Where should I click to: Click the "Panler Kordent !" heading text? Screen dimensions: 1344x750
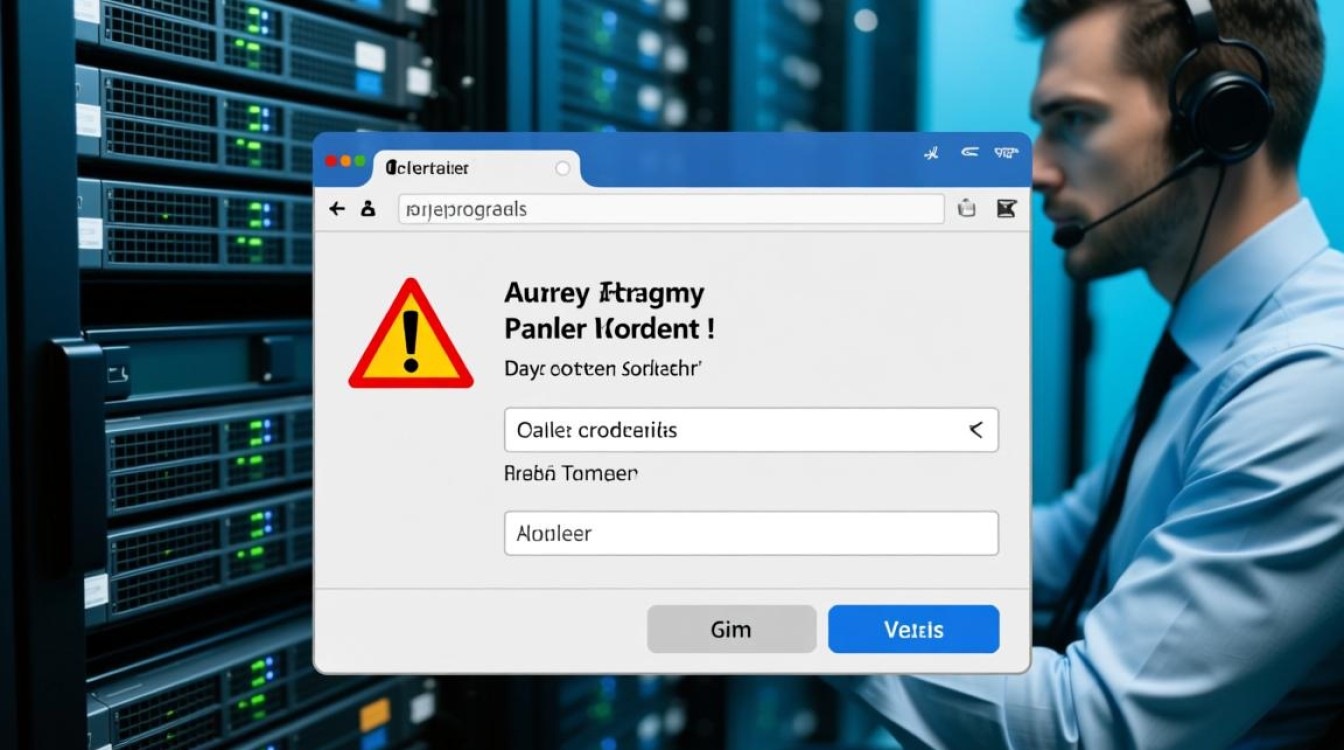tap(609, 328)
